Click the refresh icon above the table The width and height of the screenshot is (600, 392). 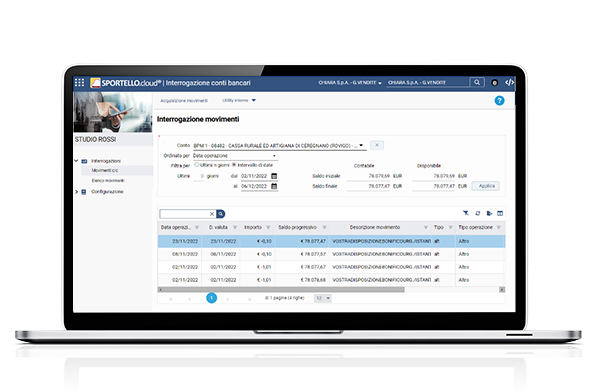(x=478, y=213)
